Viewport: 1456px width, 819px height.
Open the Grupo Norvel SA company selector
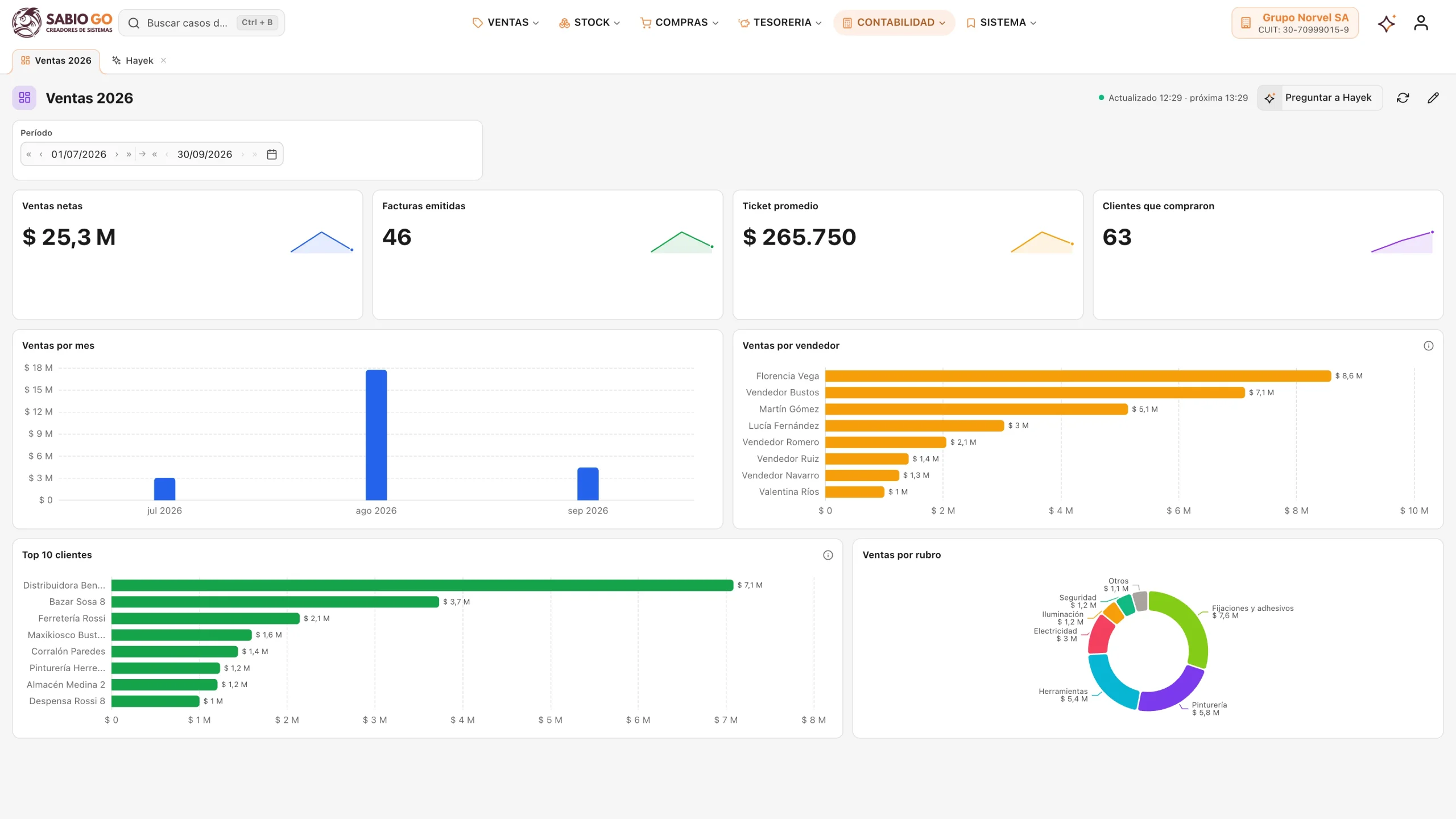(1295, 23)
